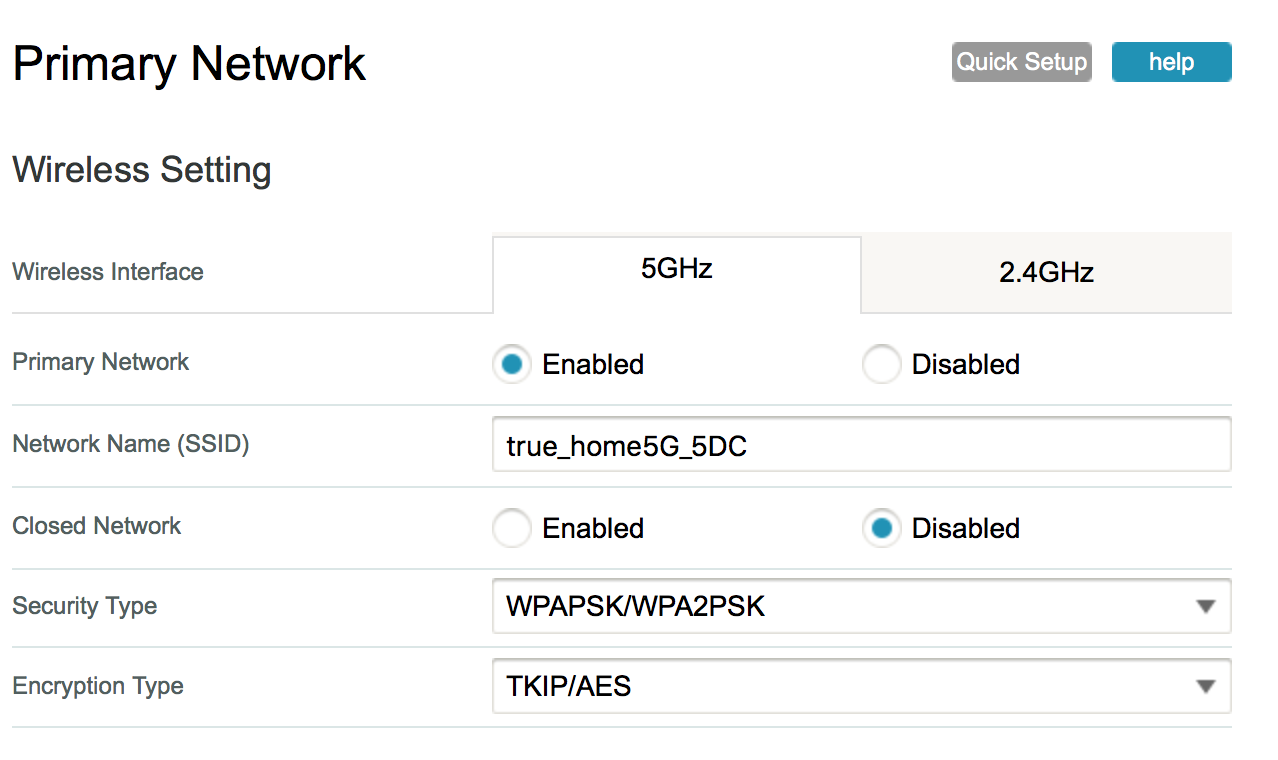
Task: Click the Encryption Type dropdown arrow icon
Action: (x=1205, y=687)
